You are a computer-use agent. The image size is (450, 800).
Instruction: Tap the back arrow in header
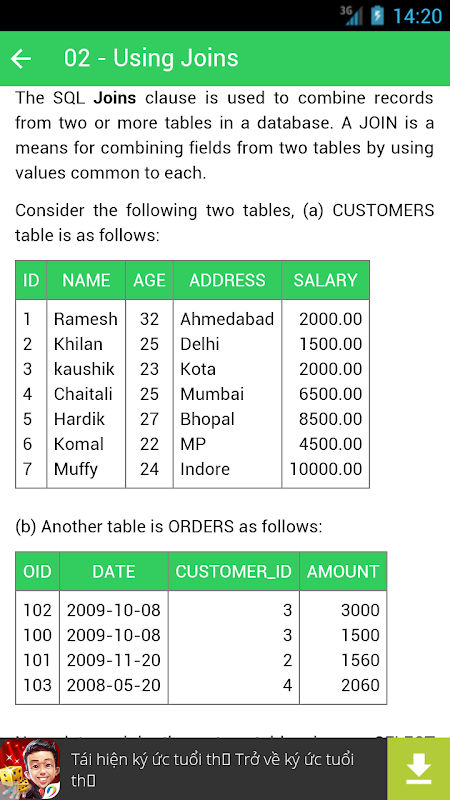pyautogui.click(x=21, y=59)
